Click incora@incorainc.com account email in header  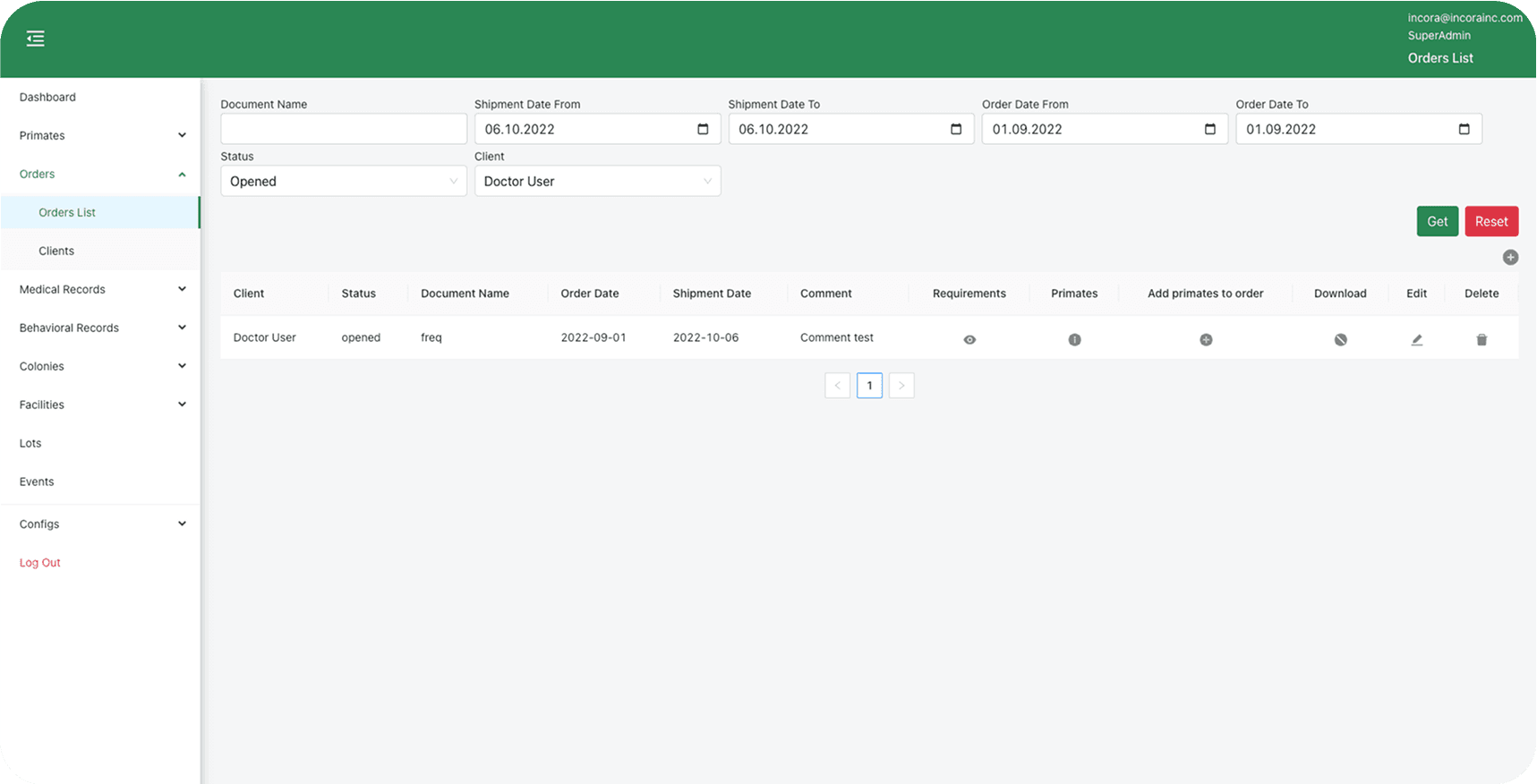[1464, 18]
